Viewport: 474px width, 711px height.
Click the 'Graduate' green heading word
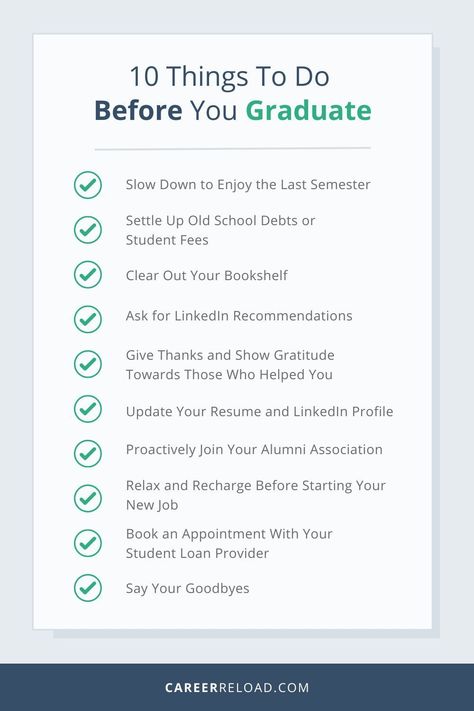(308, 111)
